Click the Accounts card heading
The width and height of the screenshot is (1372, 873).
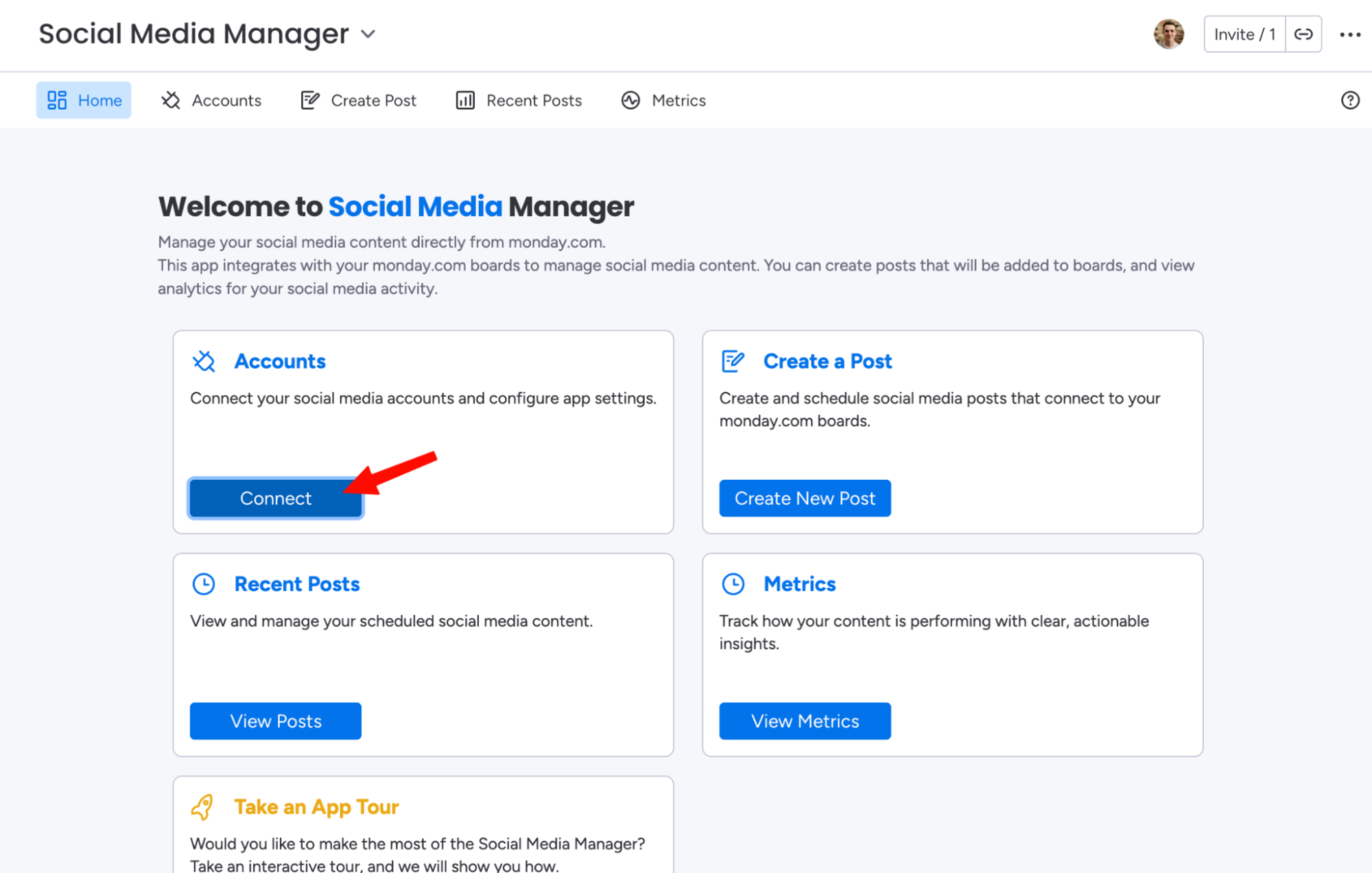tap(280, 361)
